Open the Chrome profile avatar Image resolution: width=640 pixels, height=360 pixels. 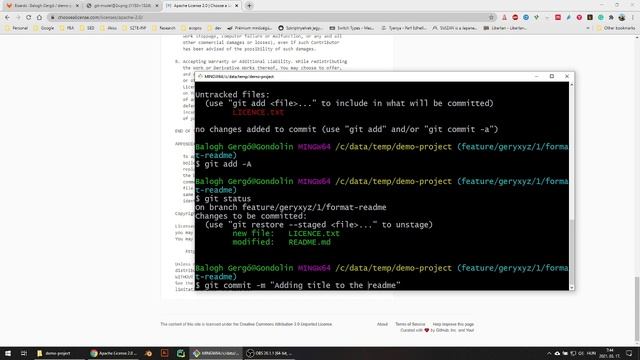622,18
